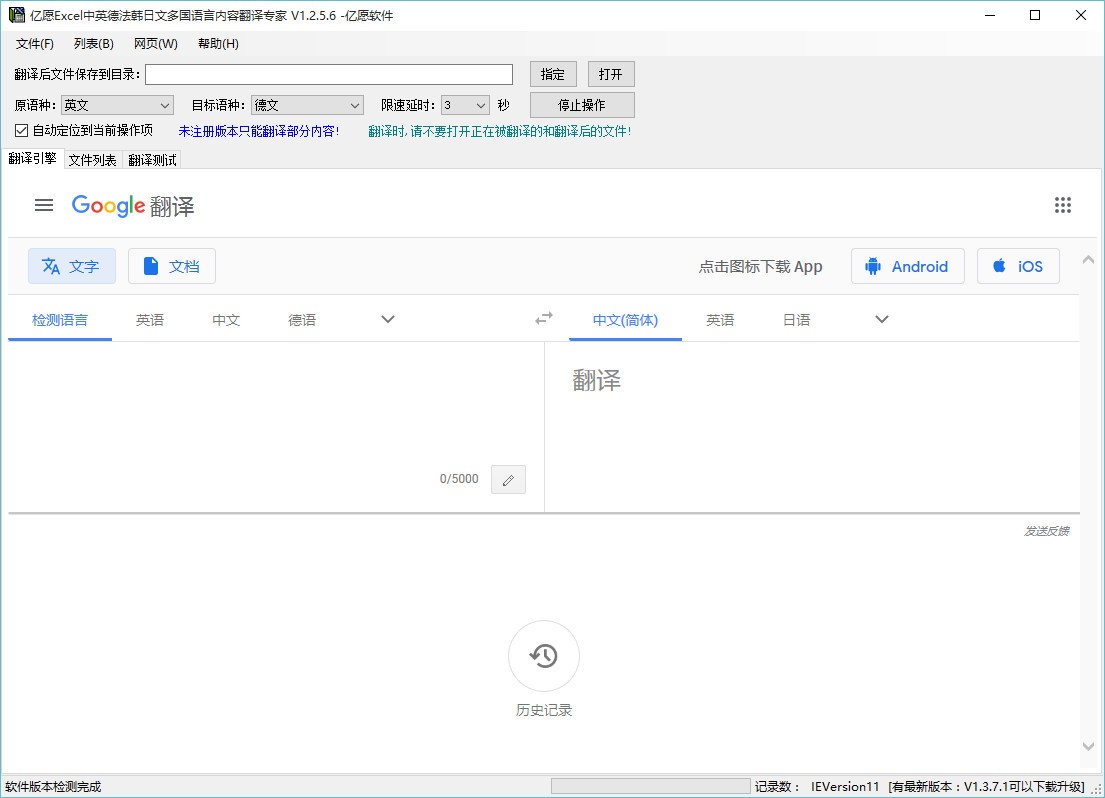Select 英语 as target language
The image size is (1105, 798).
point(720,320)
